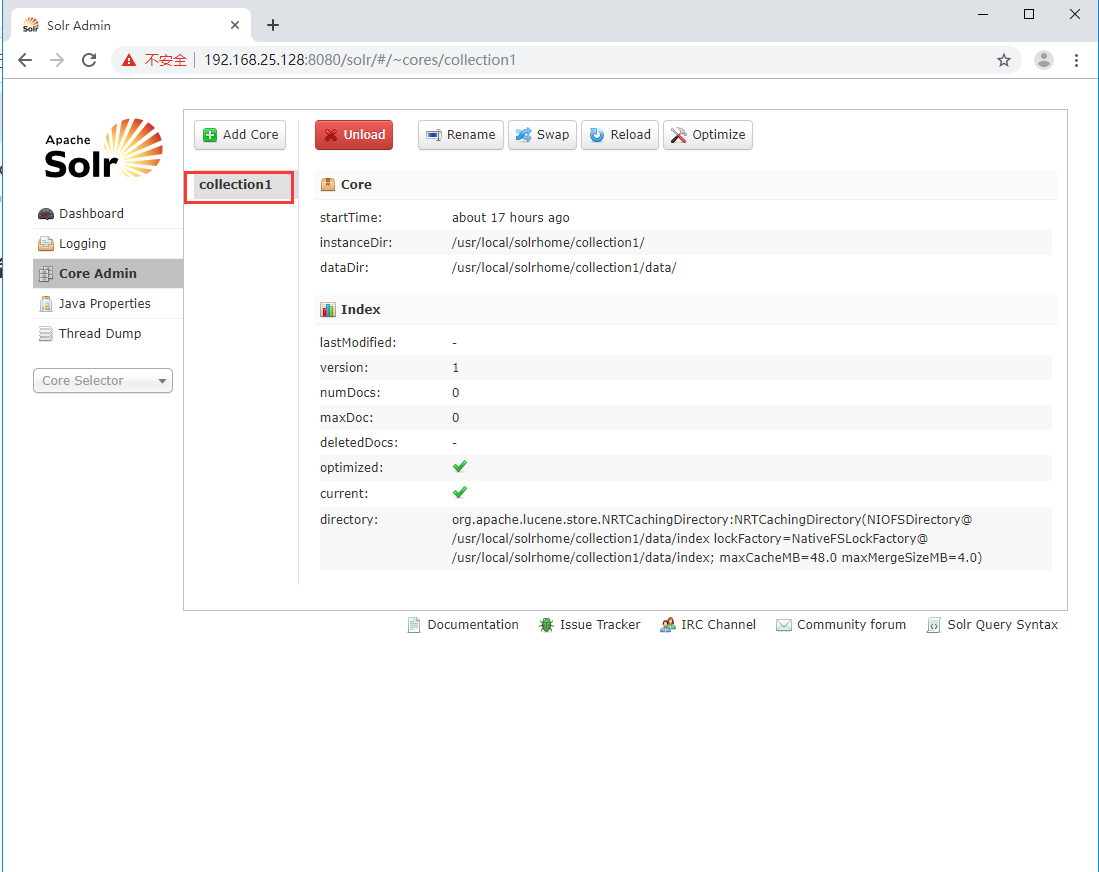Click the Dashboard gauge icon

[46, 214]
